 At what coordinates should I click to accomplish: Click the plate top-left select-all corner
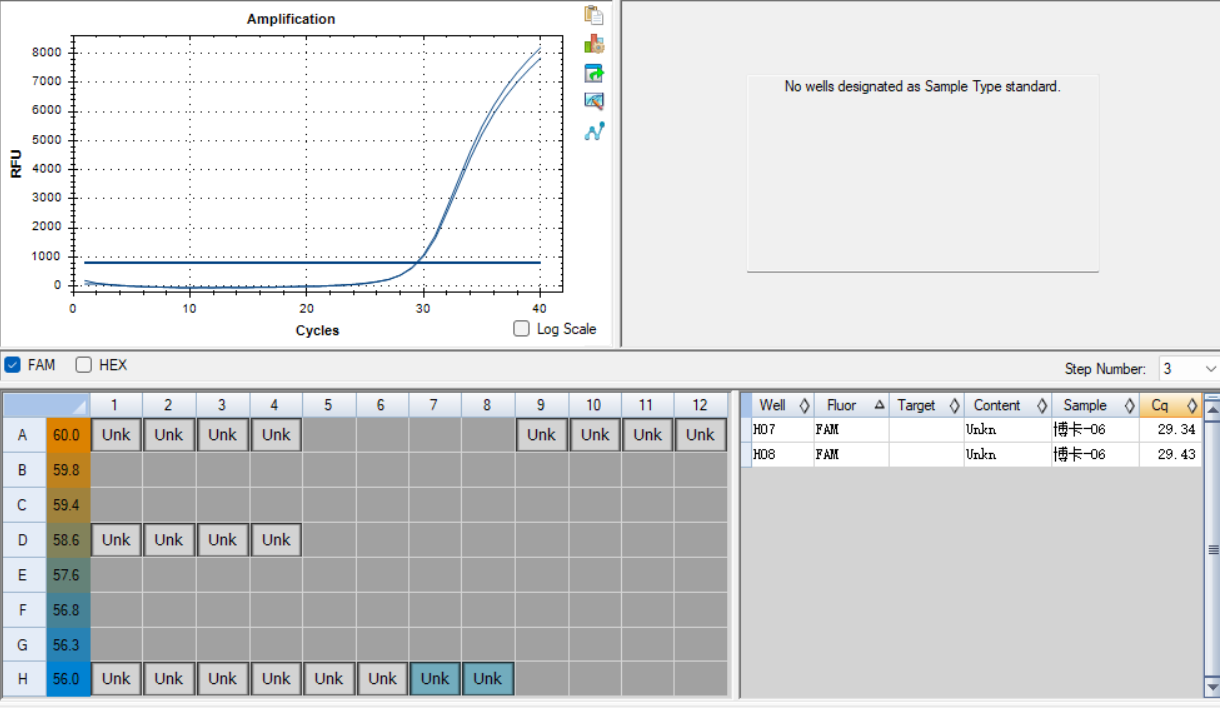[46, 405]
